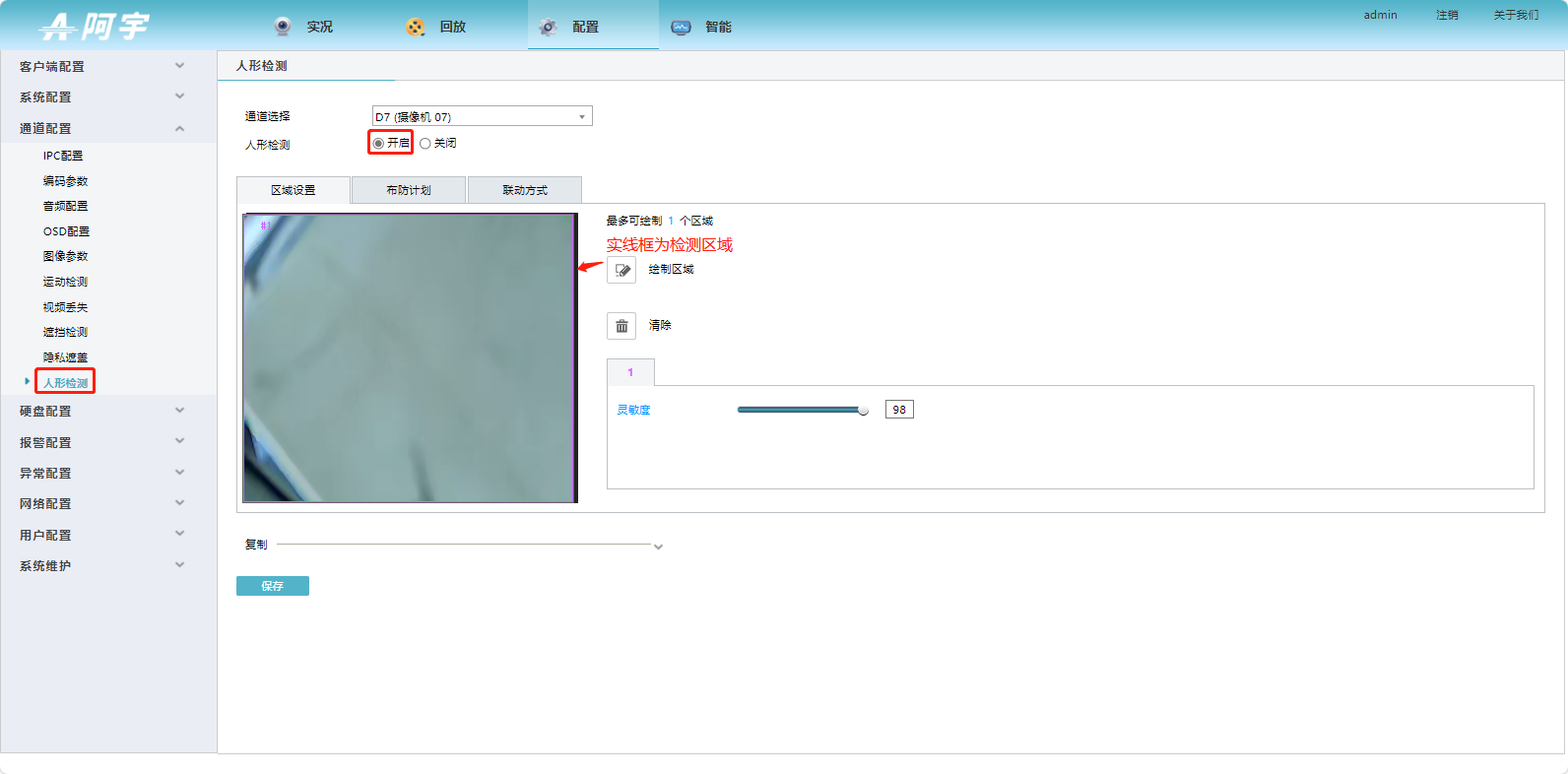Click the smart monitor icon
This screenshot has height=774, width=1568.
(x=682, y=27)
